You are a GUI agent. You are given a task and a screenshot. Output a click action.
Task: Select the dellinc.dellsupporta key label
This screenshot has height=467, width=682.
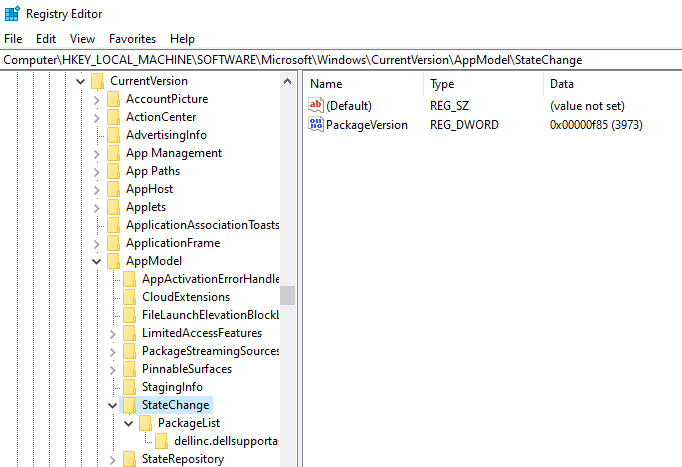tap(226, 441)
